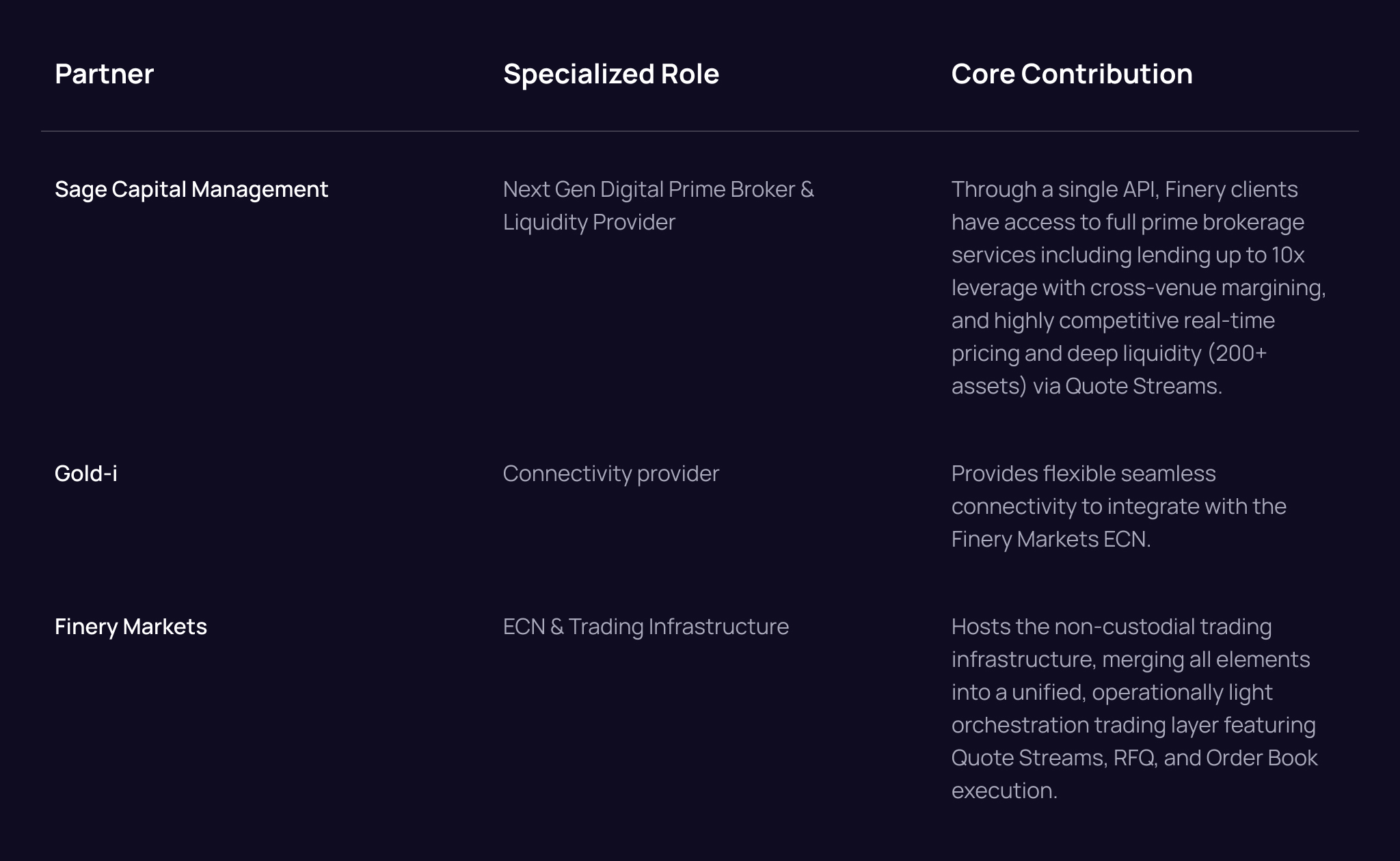Screen dimensions: 1400x861
Task: Click the 'cross-venue margining' line
Action: point(1138,288)
